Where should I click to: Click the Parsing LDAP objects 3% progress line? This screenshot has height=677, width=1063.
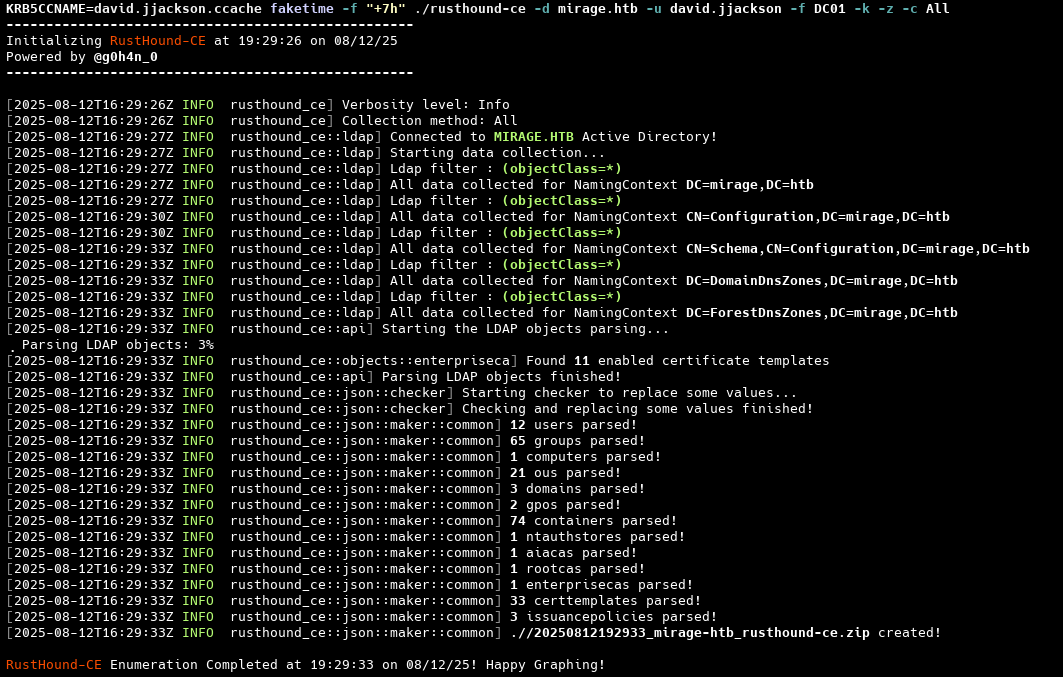pos(110,345)
